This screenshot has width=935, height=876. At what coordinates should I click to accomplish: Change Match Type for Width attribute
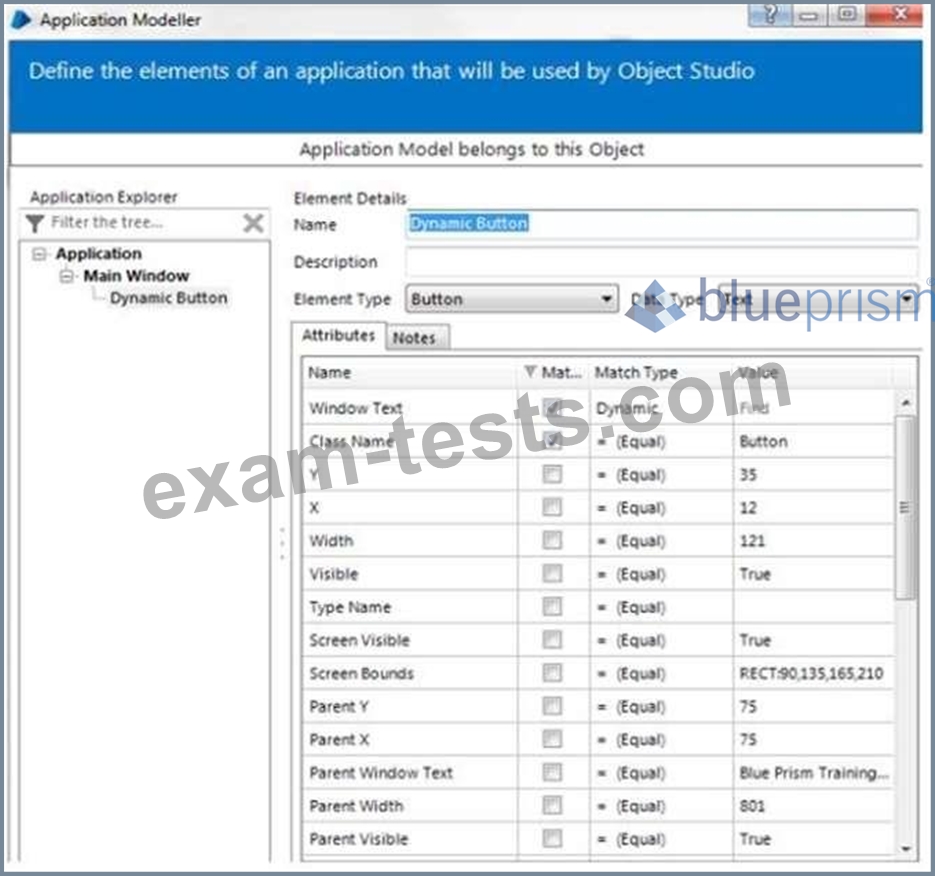(661, 541)
